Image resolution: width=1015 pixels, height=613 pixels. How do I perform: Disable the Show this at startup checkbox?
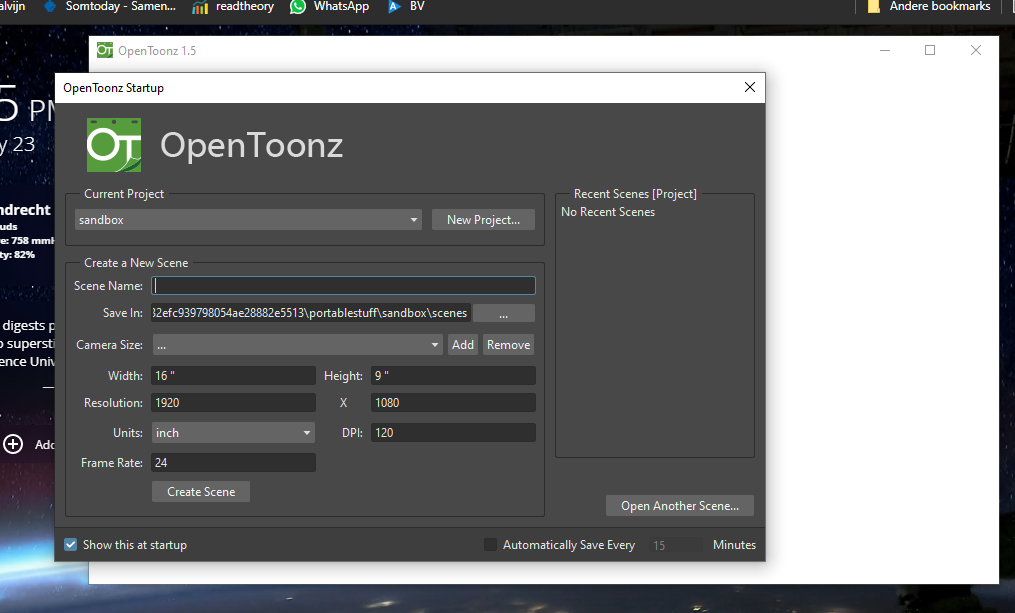[70, 544]
